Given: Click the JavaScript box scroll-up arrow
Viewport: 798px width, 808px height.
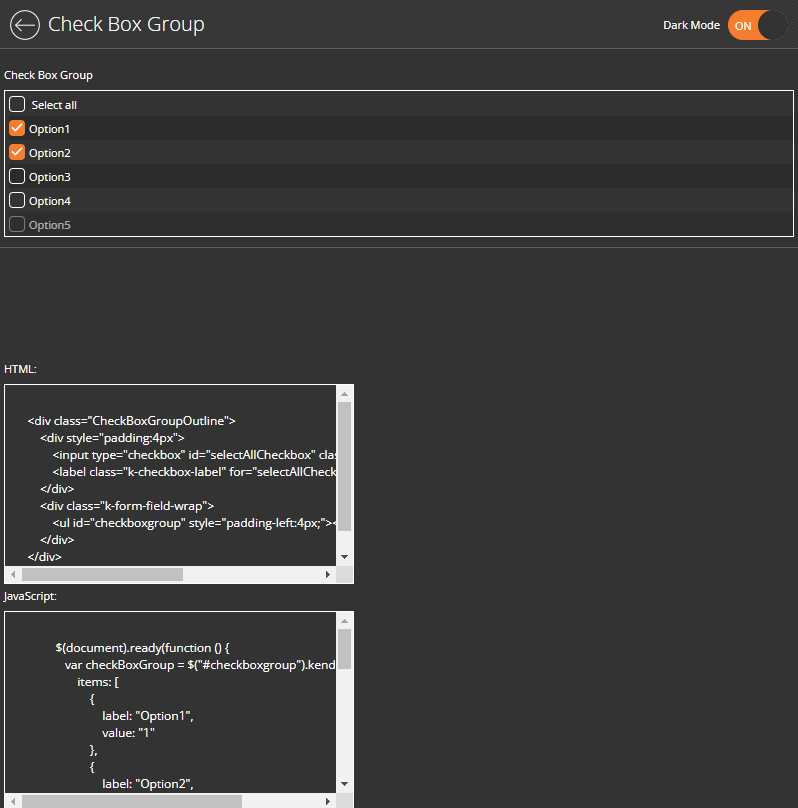Looking at the screenshot, I should [x=345, y=621].
